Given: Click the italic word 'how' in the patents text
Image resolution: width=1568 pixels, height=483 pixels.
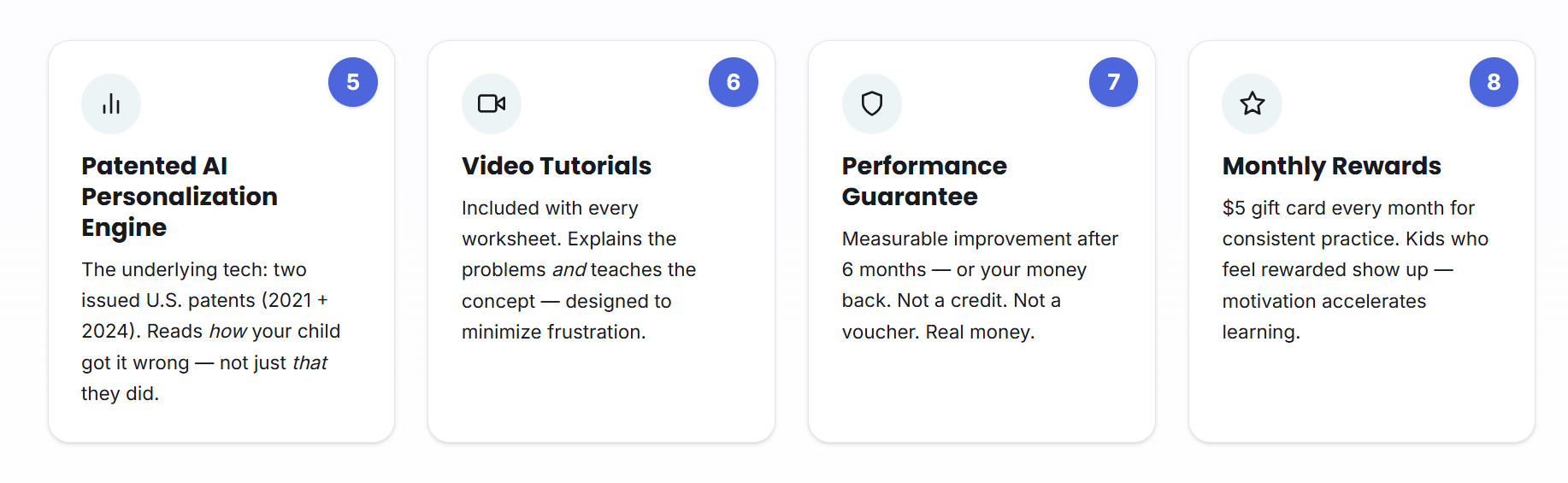Looking at the screenshot, I should (x=228, y=332).
